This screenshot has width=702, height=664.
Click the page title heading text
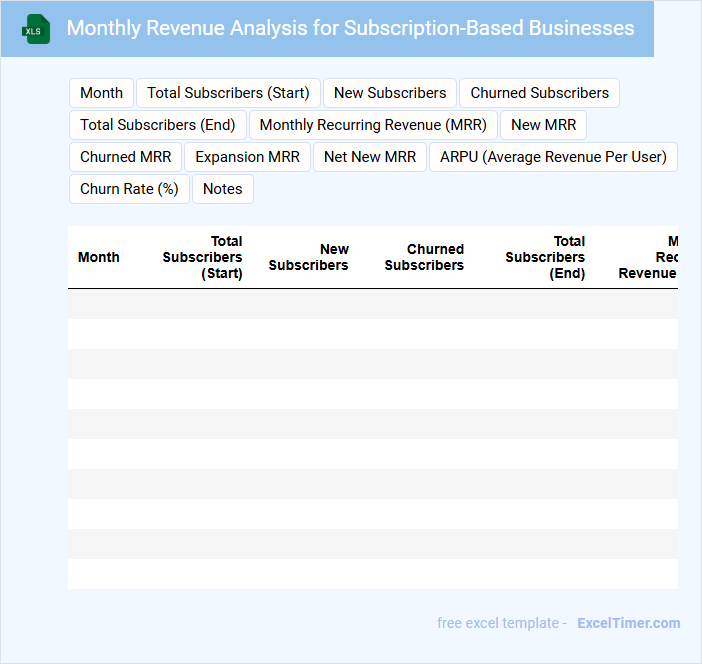[x=350, y=28]
